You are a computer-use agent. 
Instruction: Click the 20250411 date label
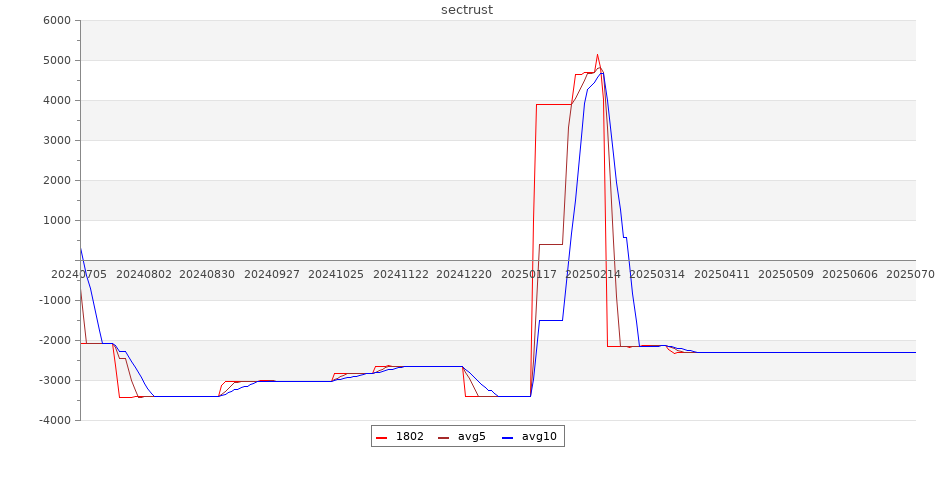(x=722, y=273)
